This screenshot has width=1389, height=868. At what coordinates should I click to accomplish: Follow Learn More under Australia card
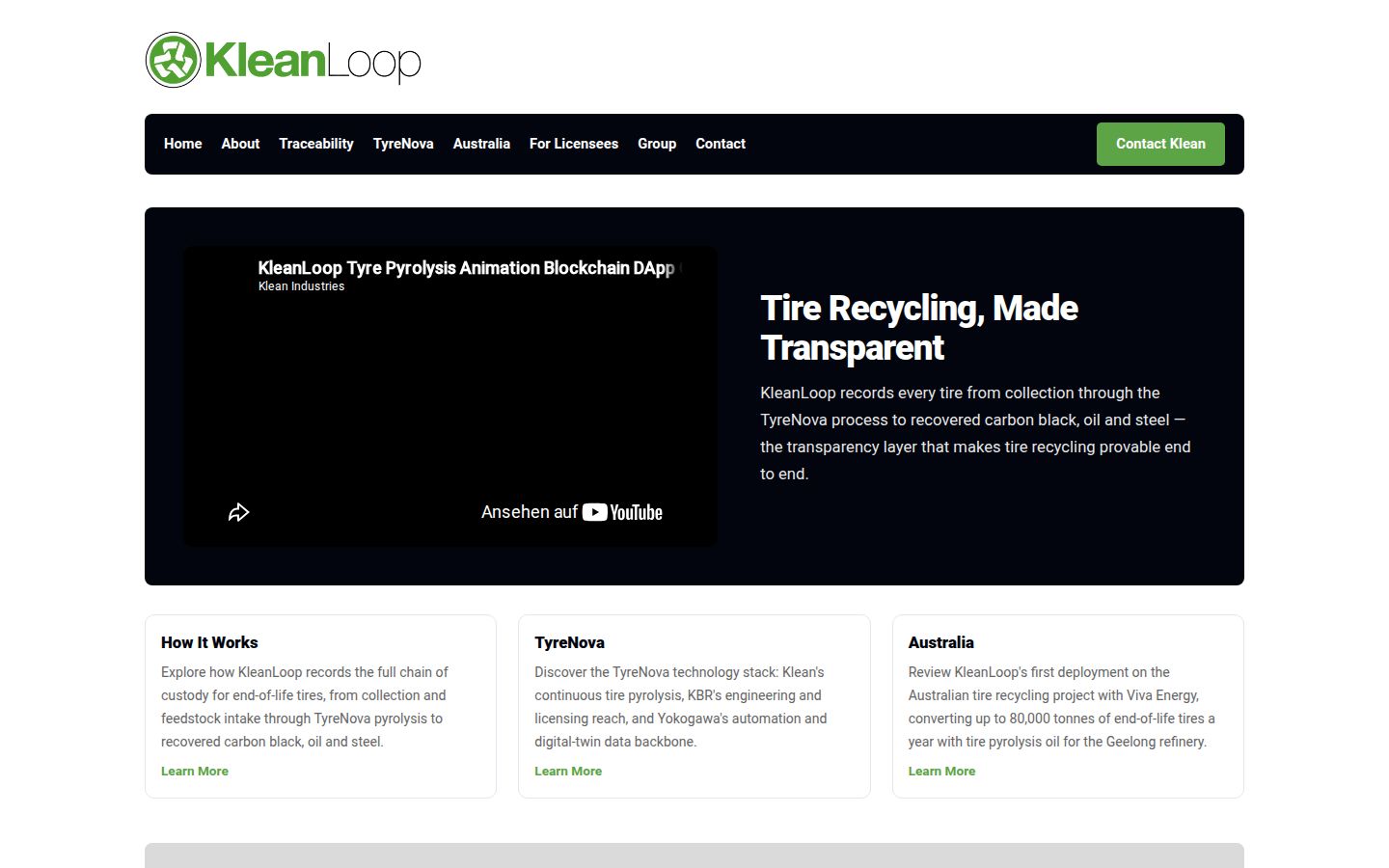(x=941, y=771)
